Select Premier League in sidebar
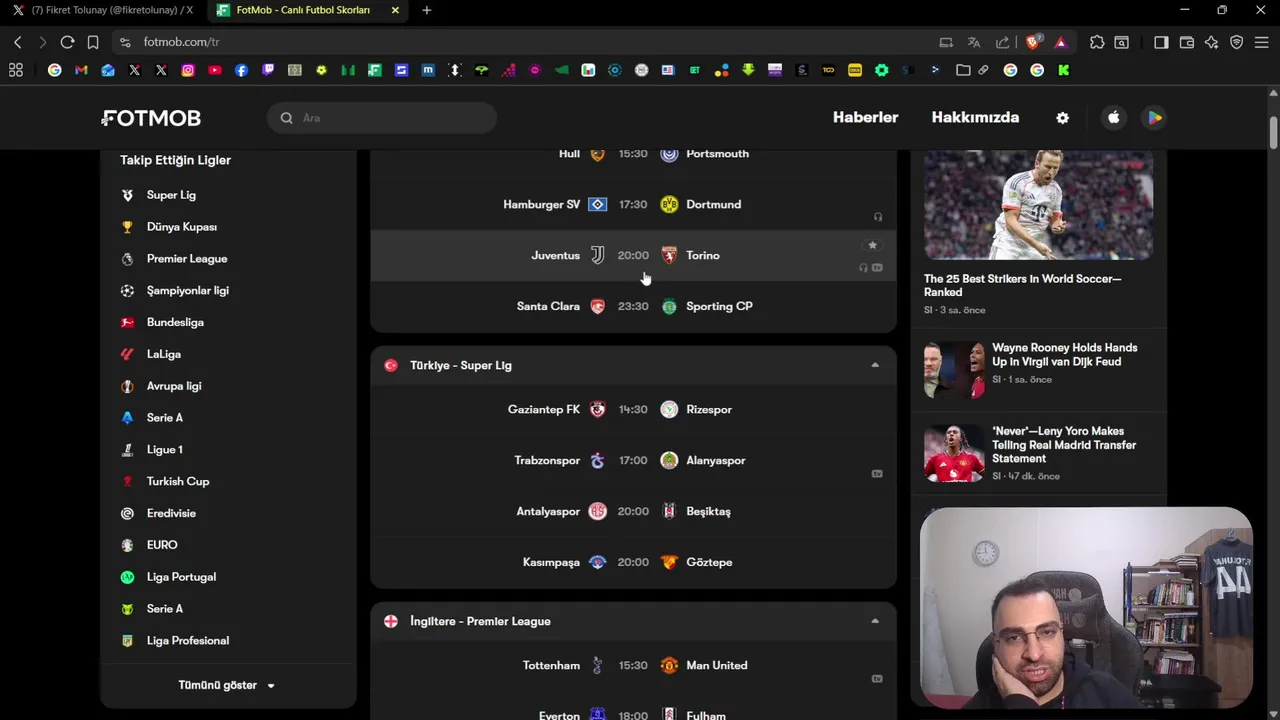 point(186,259)
